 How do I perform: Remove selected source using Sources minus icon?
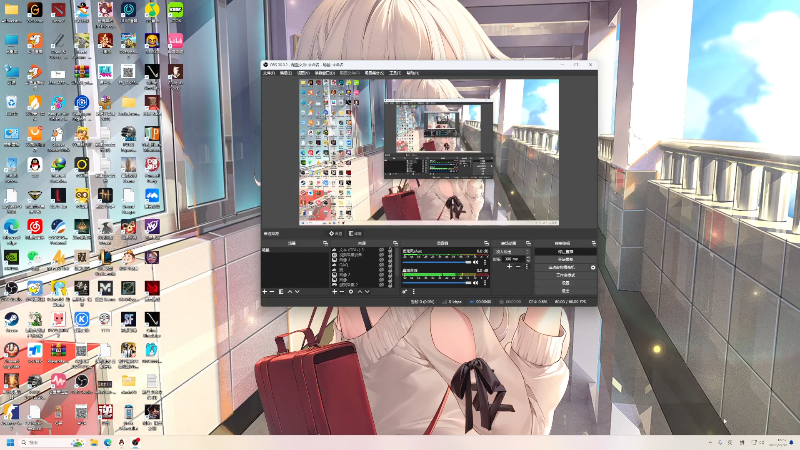342,292
